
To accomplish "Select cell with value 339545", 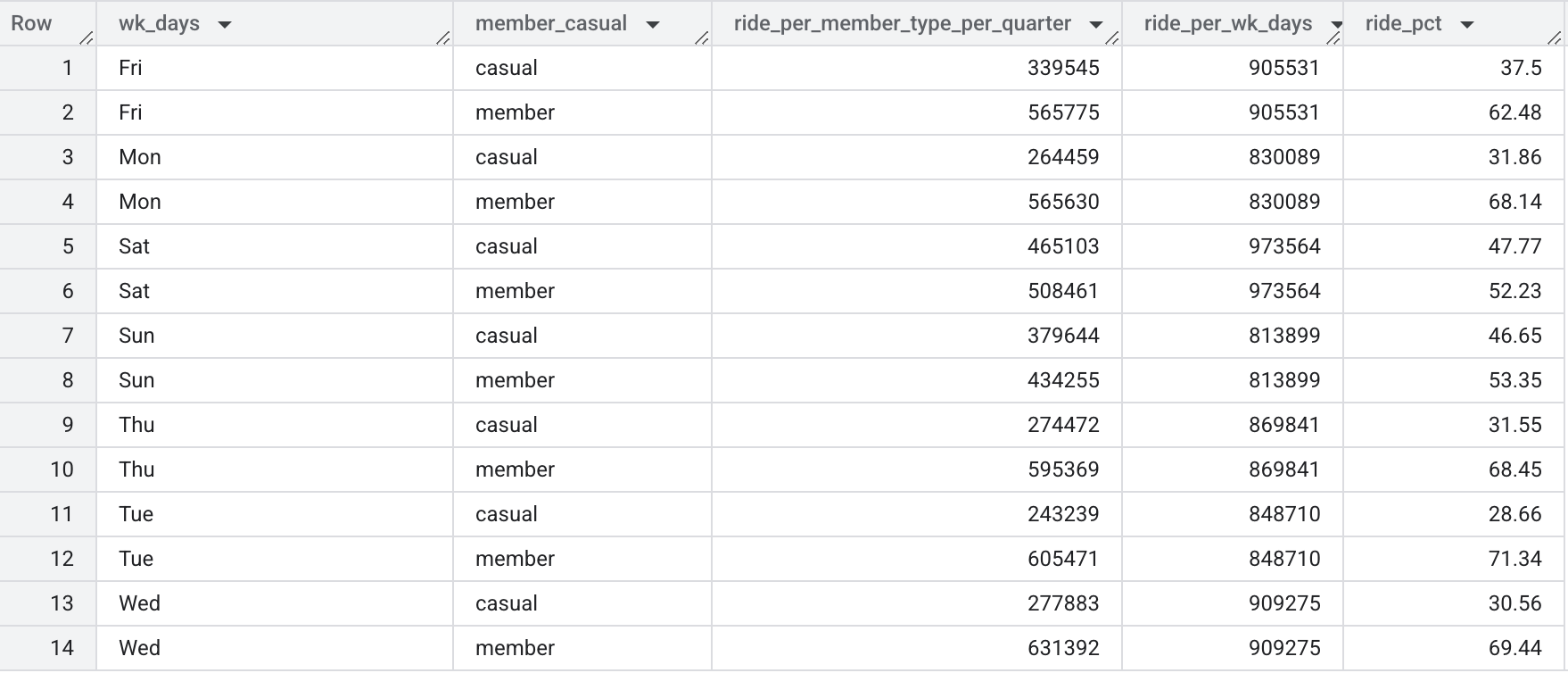I will coord(917,68).
